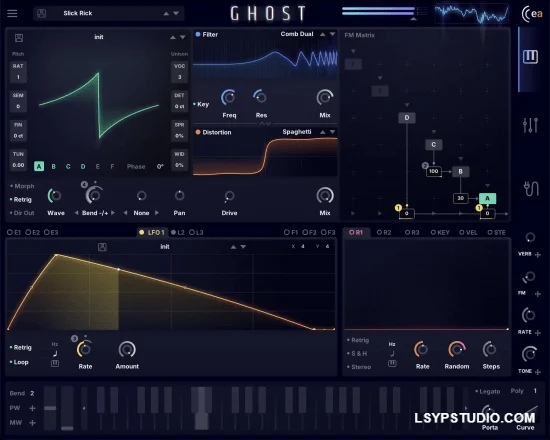This screenshot has width=550, height=440.
Task: Click green FM matrix node A
Action: click(487, 198)
